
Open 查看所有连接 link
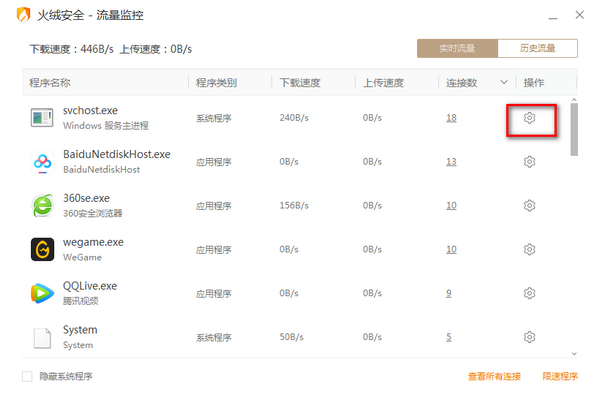pos(494,377)
